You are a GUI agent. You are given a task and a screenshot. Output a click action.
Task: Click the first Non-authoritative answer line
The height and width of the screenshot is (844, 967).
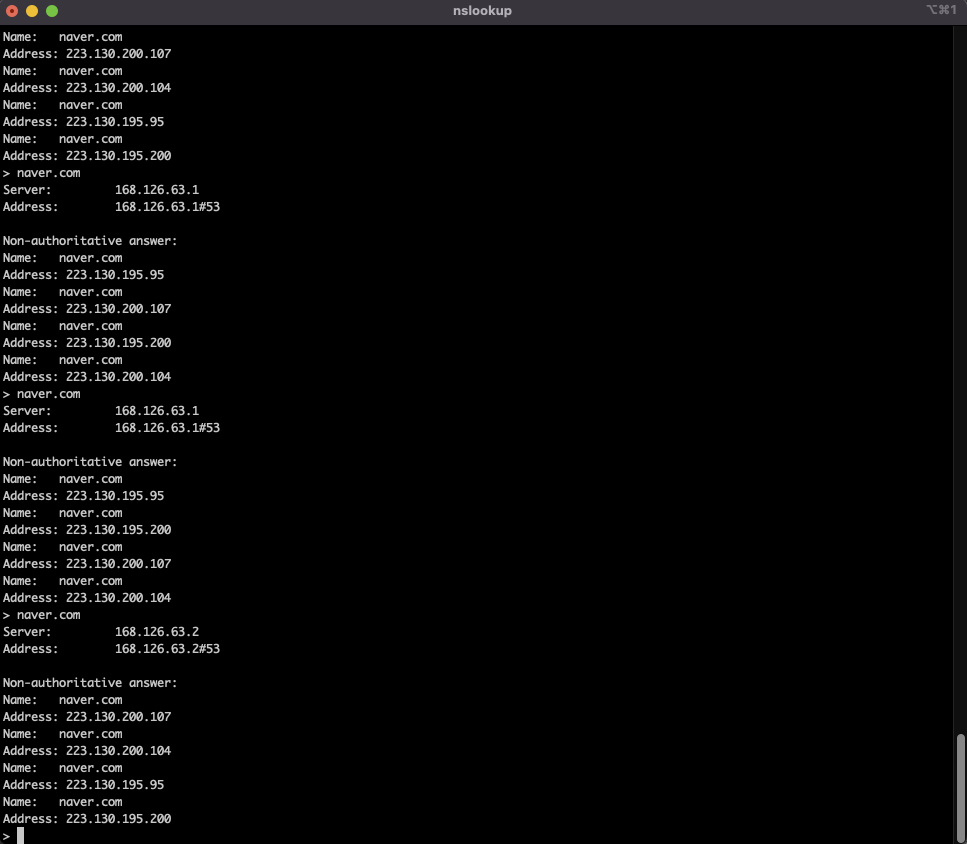90,240
